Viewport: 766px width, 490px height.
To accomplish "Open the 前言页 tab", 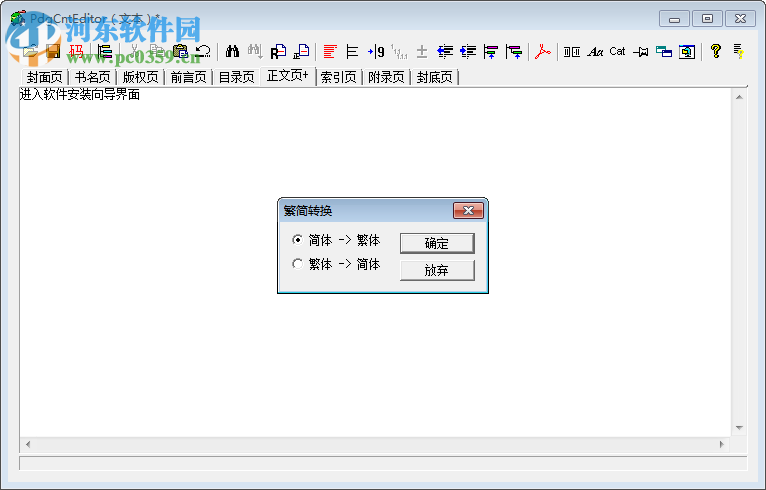I will (x=189, y=77).
